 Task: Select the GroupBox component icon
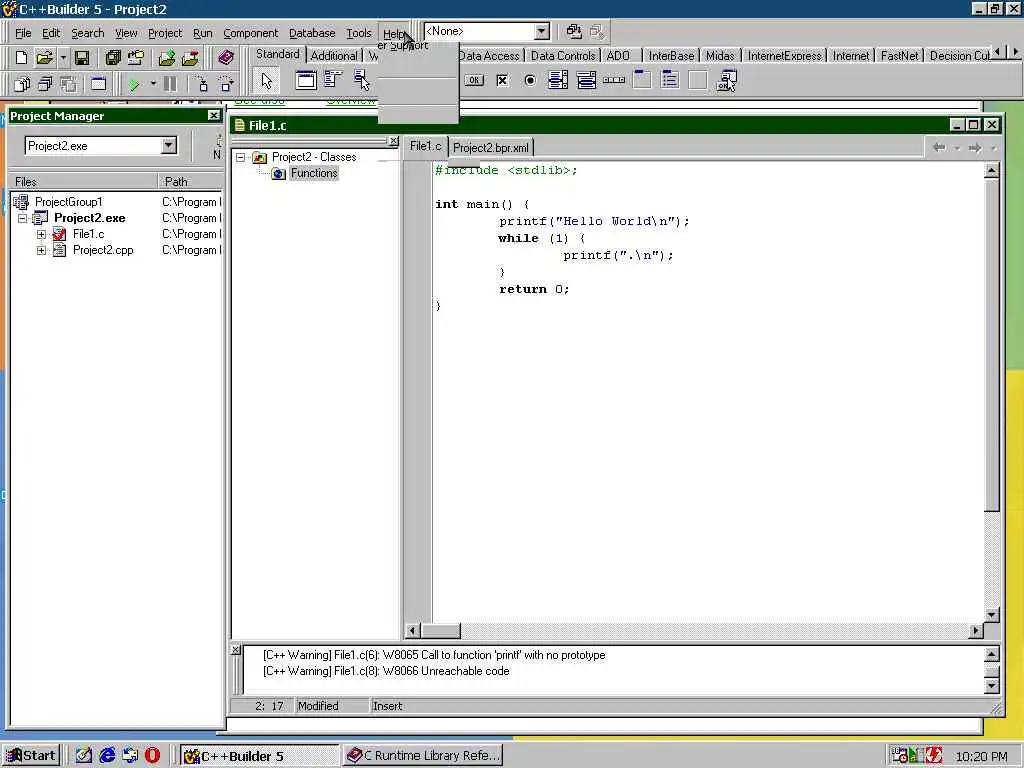[x=642, y=80]
